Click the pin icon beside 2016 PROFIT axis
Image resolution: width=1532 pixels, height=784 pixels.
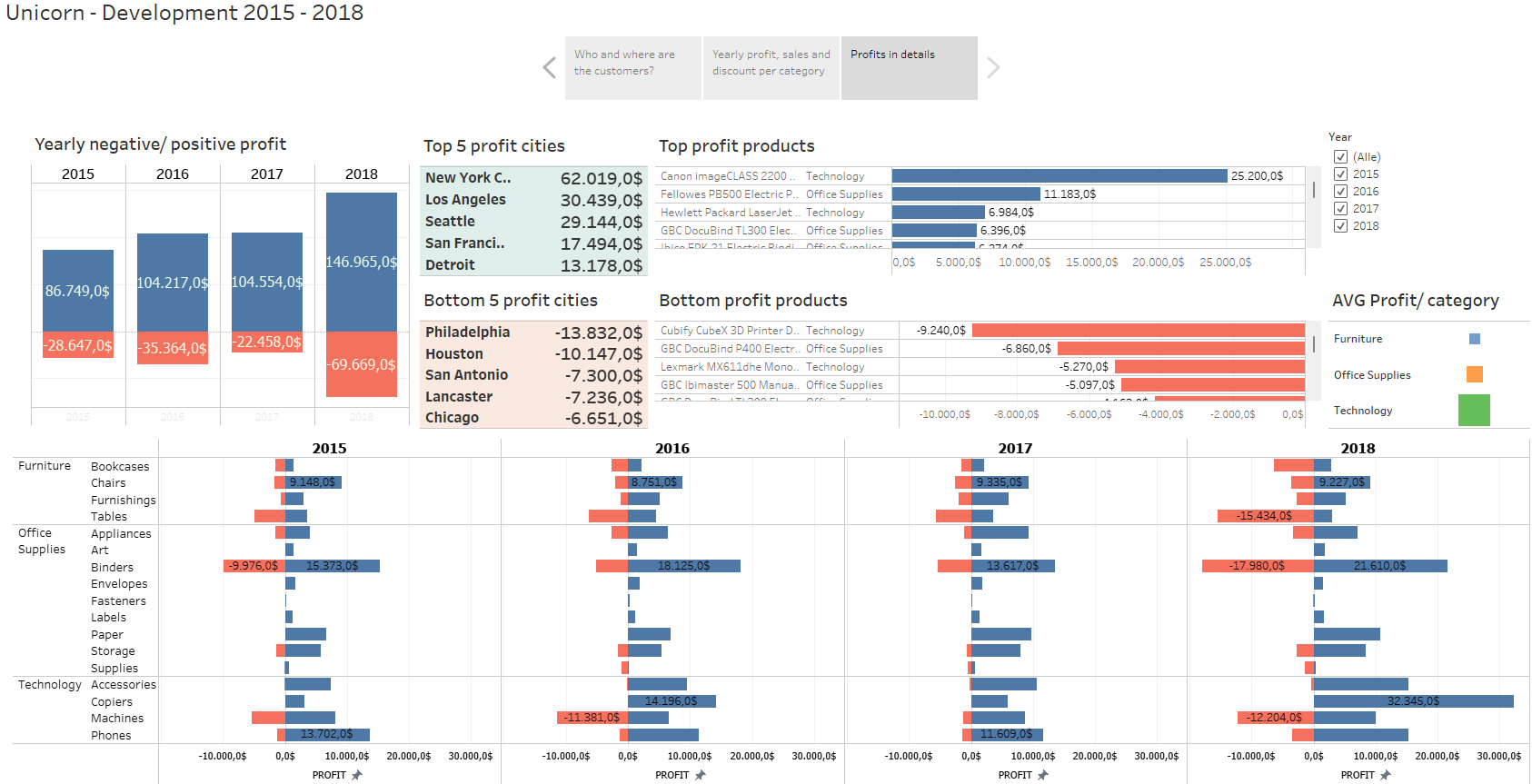click(701, 775)
